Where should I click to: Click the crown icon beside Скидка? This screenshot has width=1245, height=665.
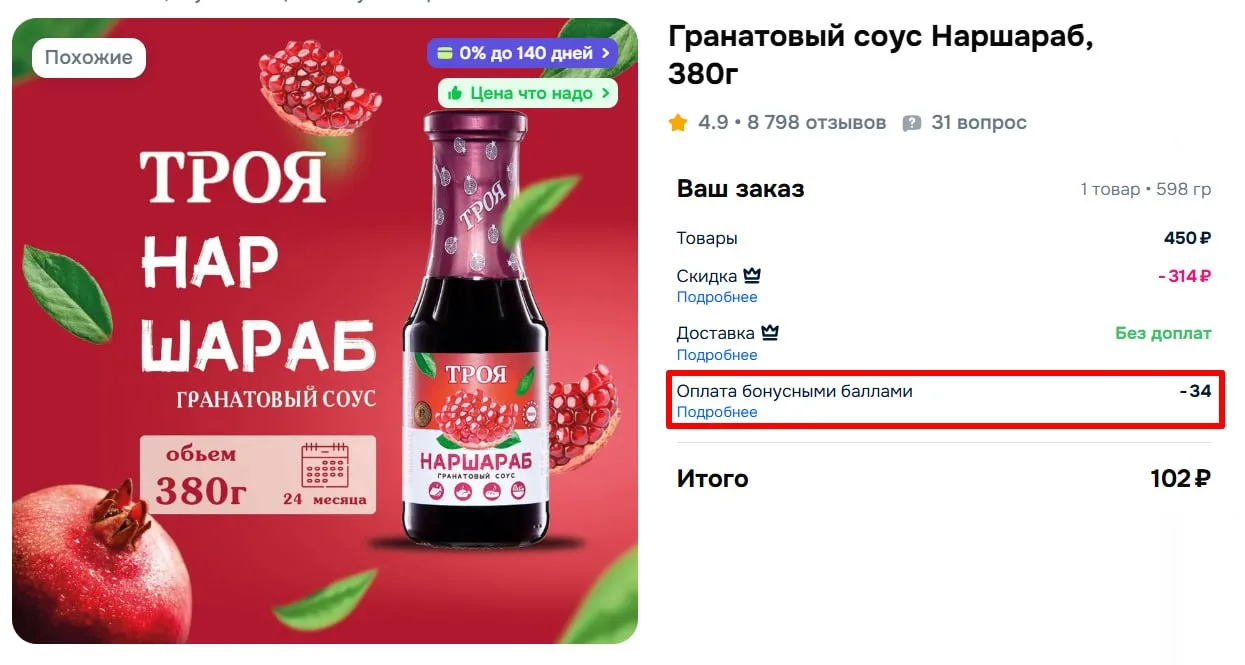pos(752,275)
